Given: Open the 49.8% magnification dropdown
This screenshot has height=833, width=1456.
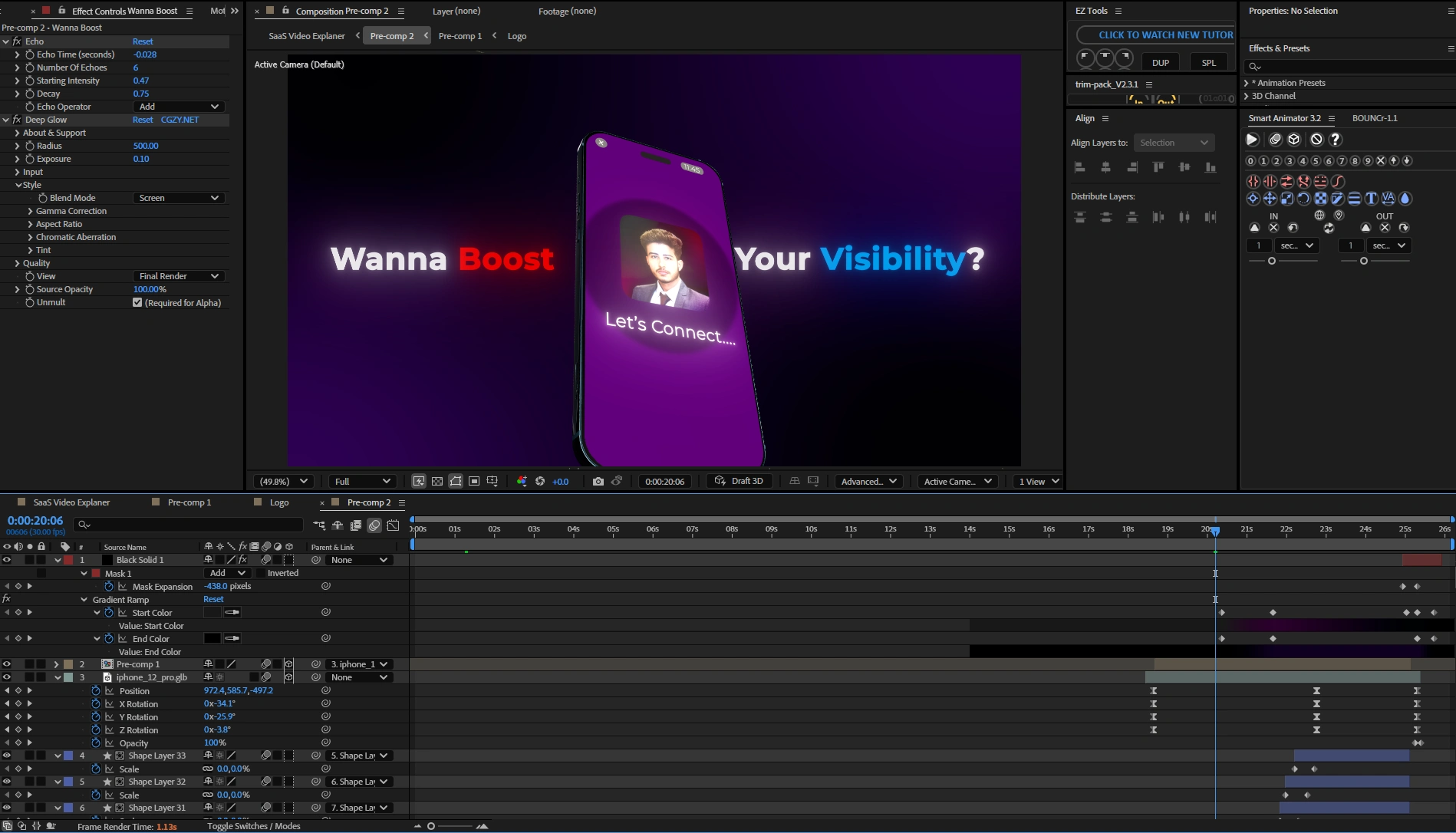Looking at the screenshot, I should 282,481.
